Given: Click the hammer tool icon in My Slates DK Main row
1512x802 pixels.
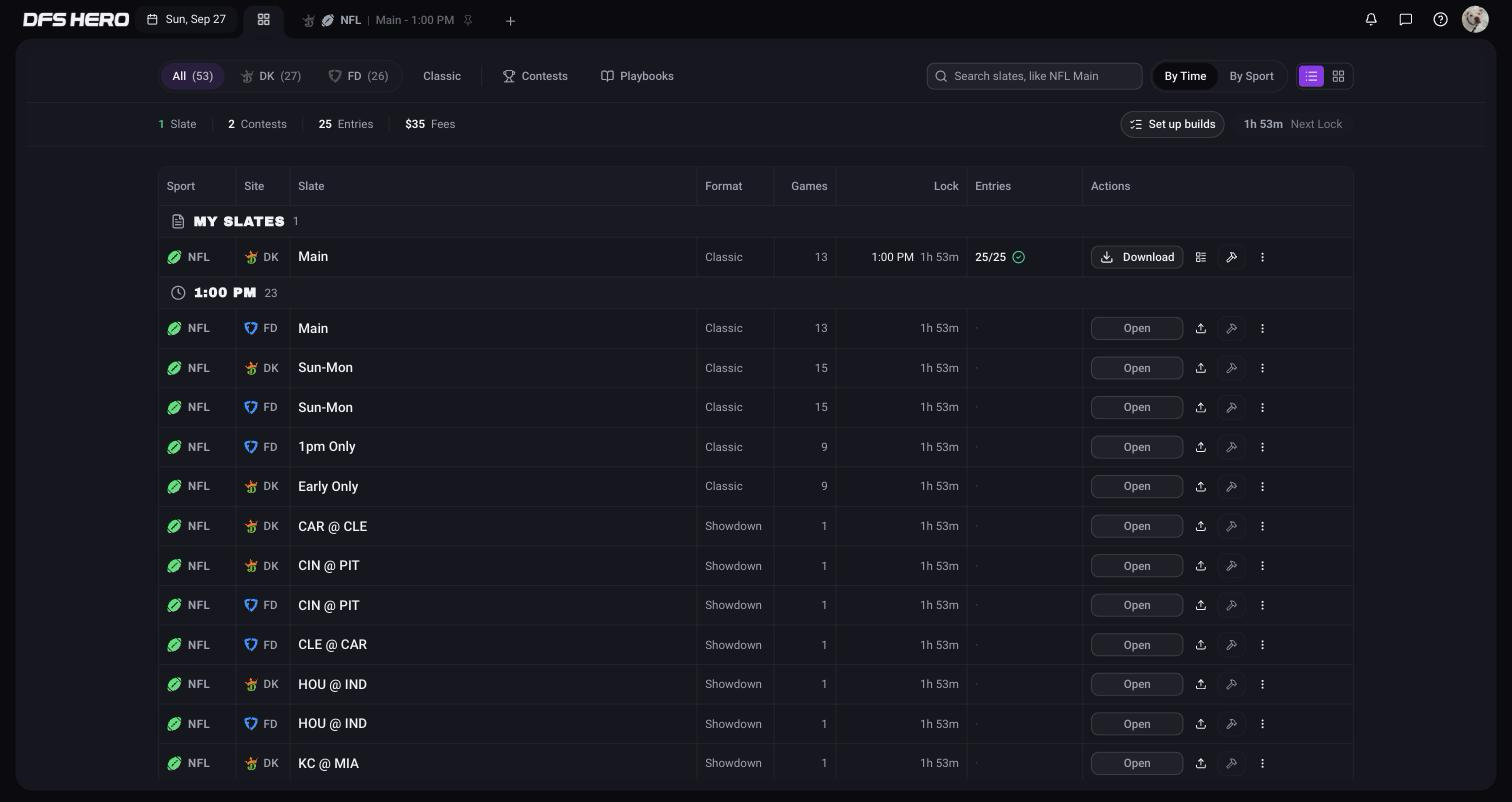Looking at the screenshot, I should pos(1232,257).
